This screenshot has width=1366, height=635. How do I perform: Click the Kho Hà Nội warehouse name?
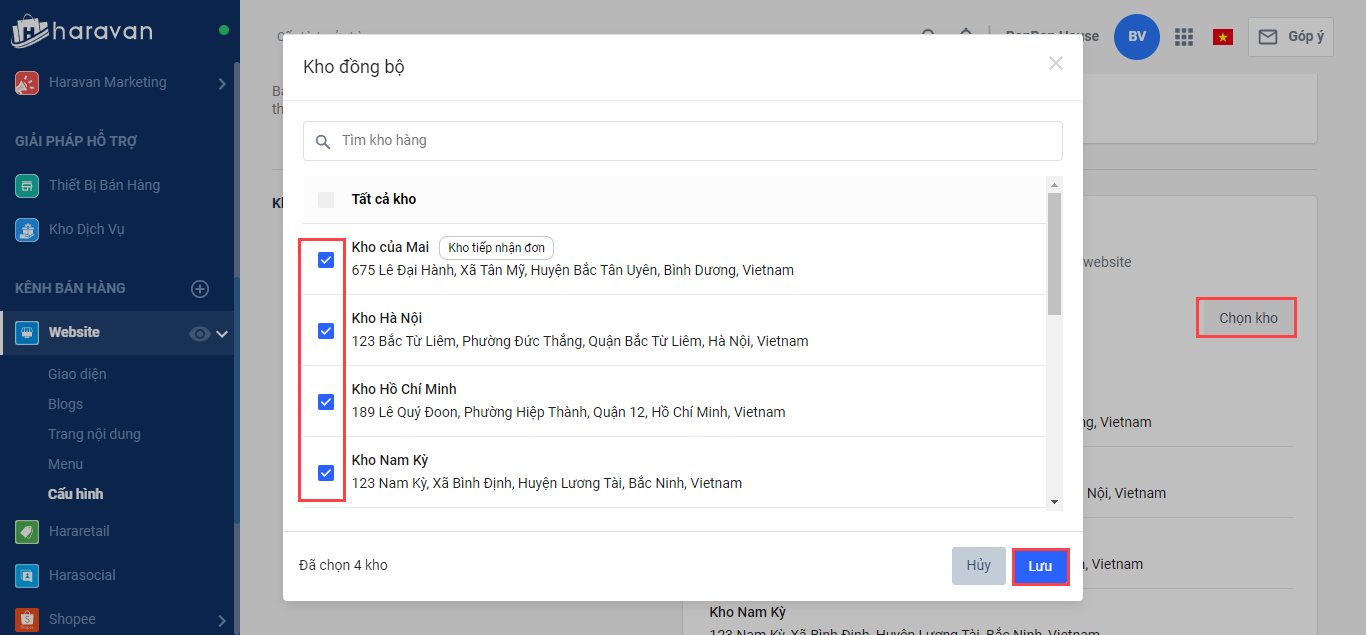coord(387,318)
